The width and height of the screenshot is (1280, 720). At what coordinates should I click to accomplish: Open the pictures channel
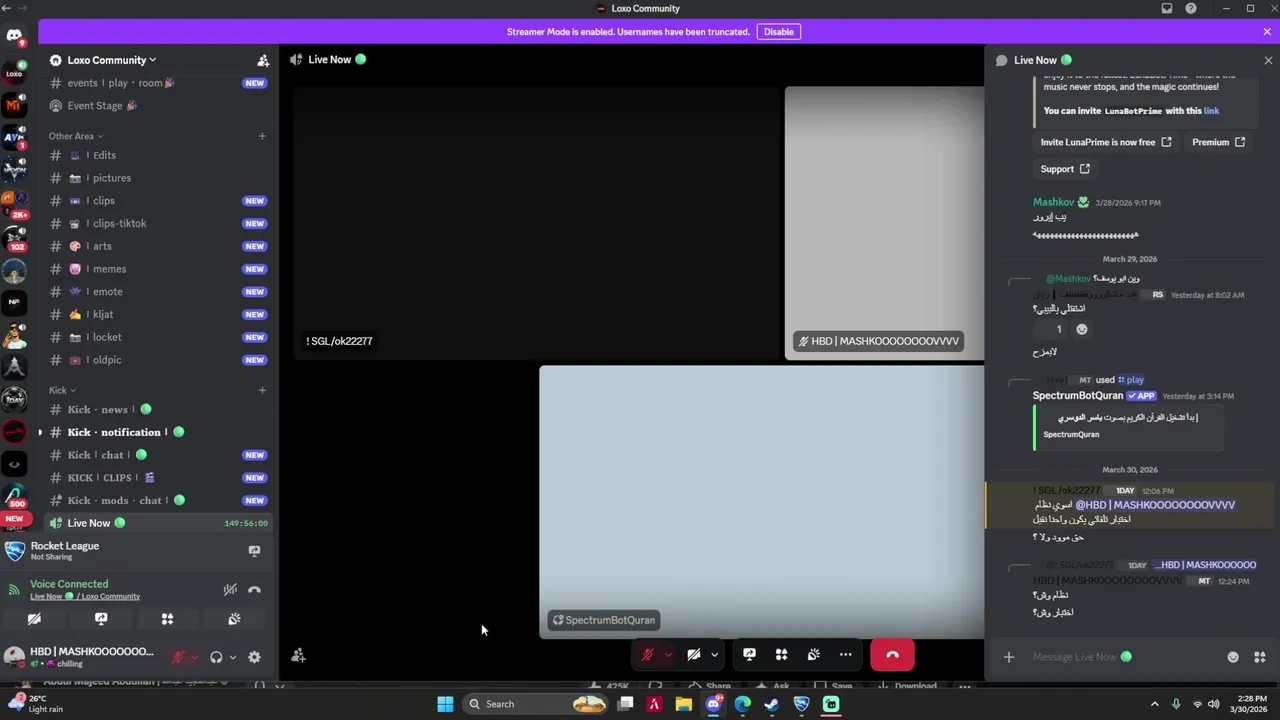[158, 178]
